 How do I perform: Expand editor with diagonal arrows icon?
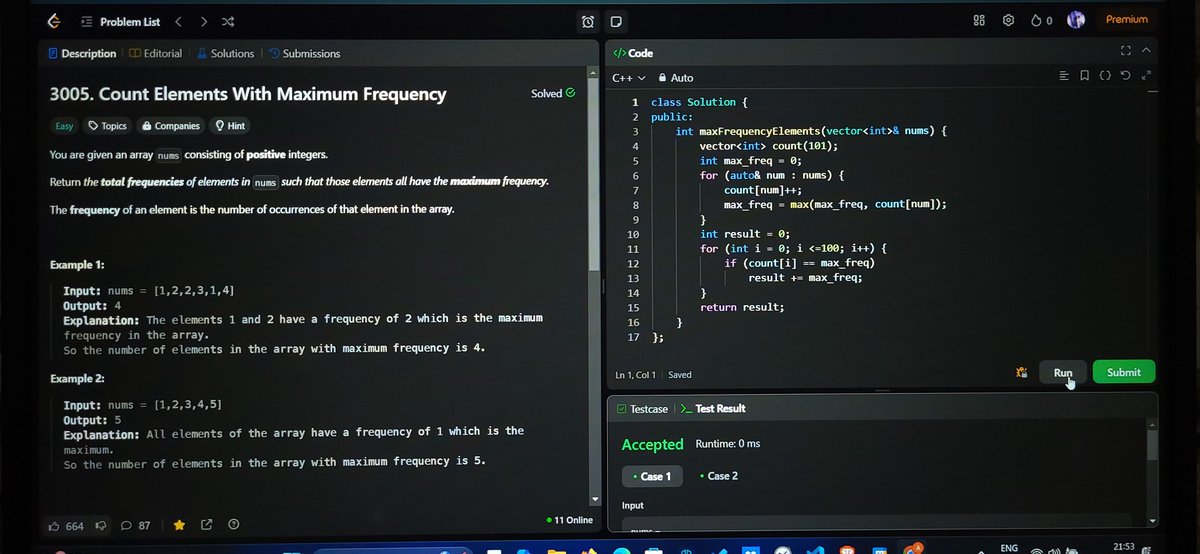pyautogui.click(x=1147, y=76)
